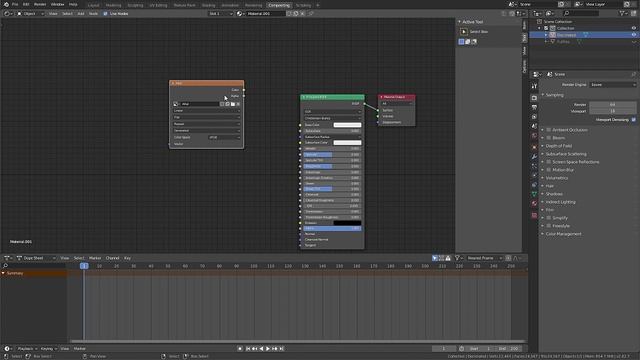This screenshot has height=360, width=640.
Task: Expand the Depth of Field panel
Action: click(558, 146)
